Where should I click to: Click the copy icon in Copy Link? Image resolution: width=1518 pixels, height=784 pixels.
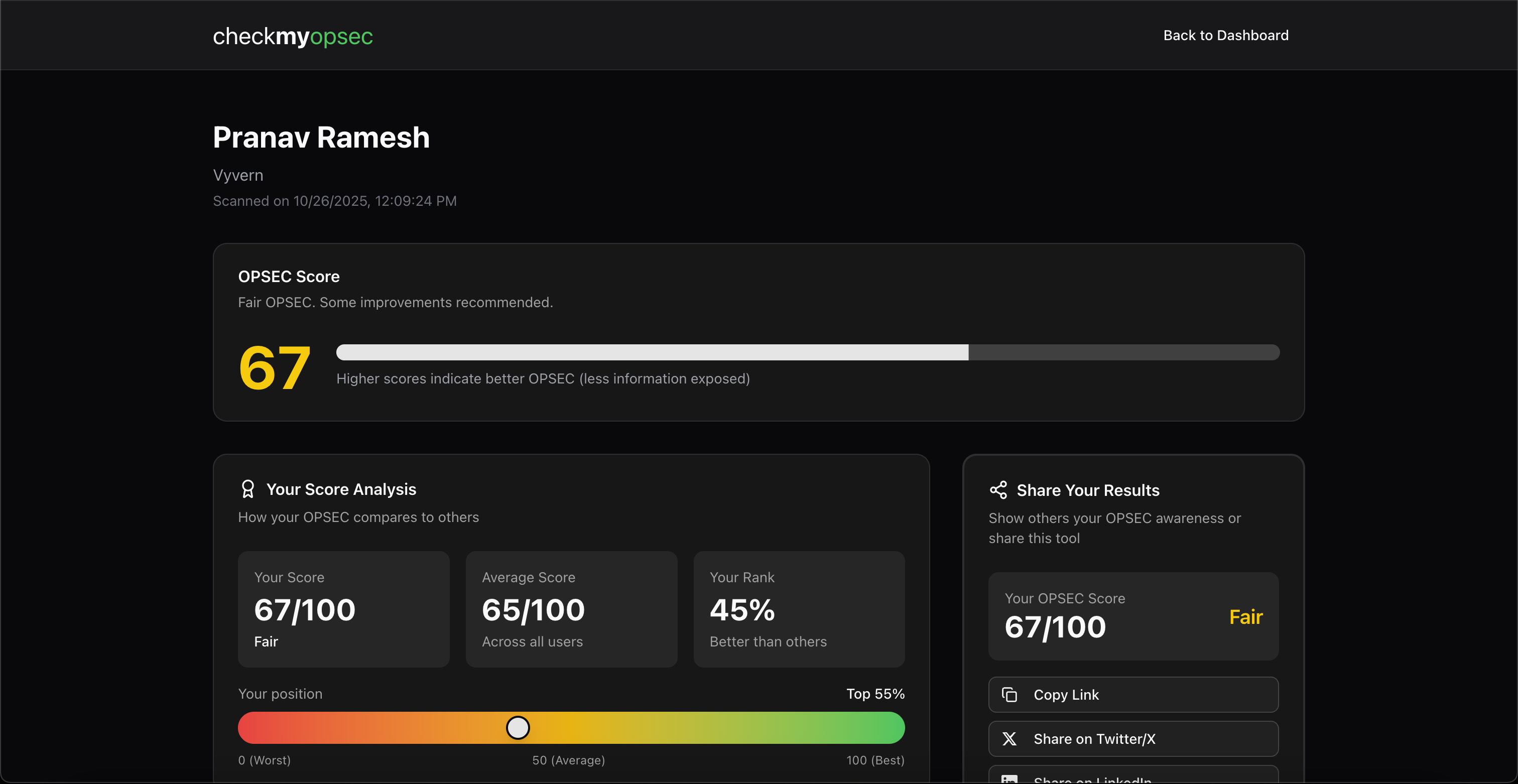point(1009,695)
